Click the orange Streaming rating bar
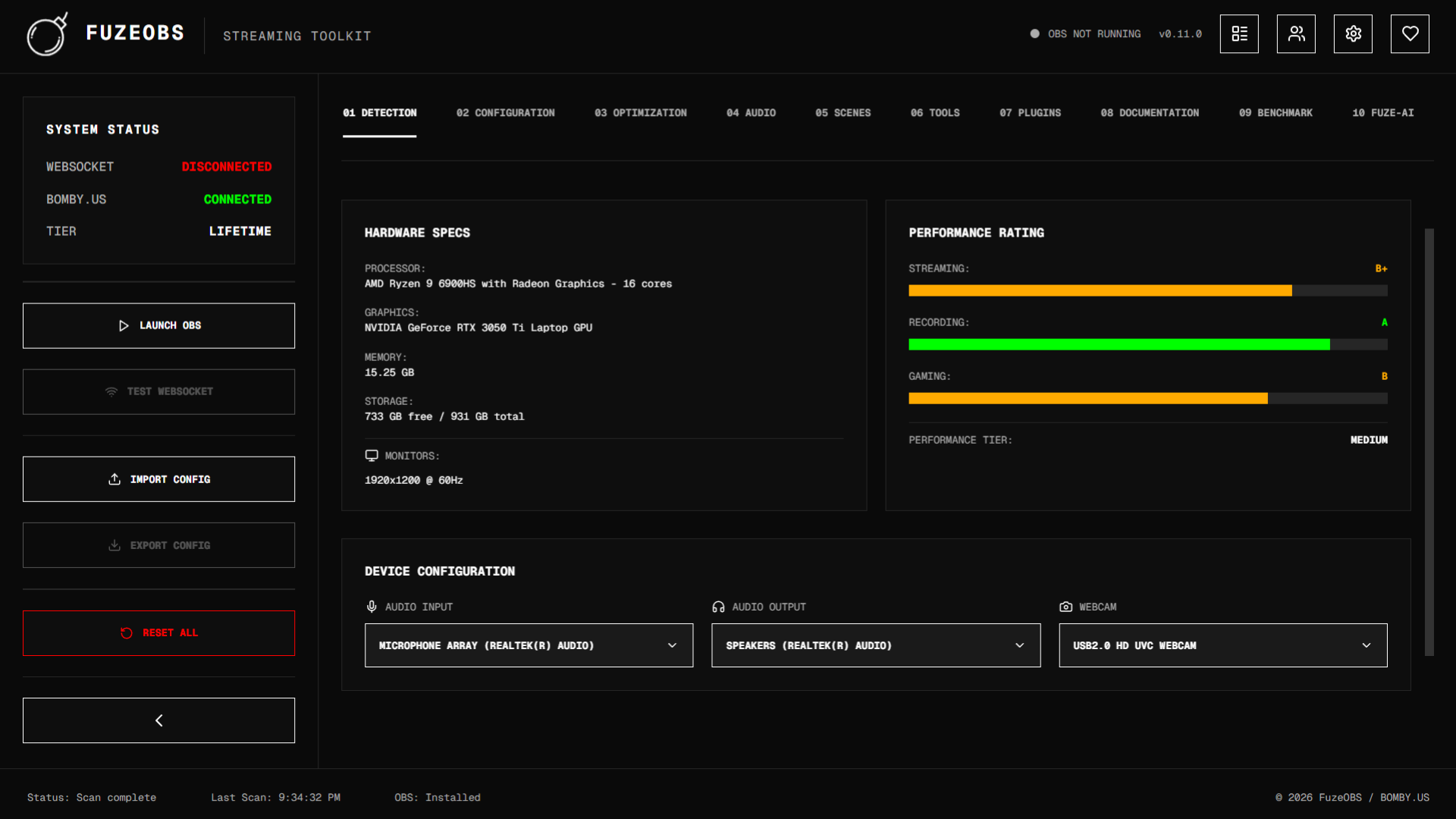Viewport: 1456px width, 819px height. (1100, 290)
